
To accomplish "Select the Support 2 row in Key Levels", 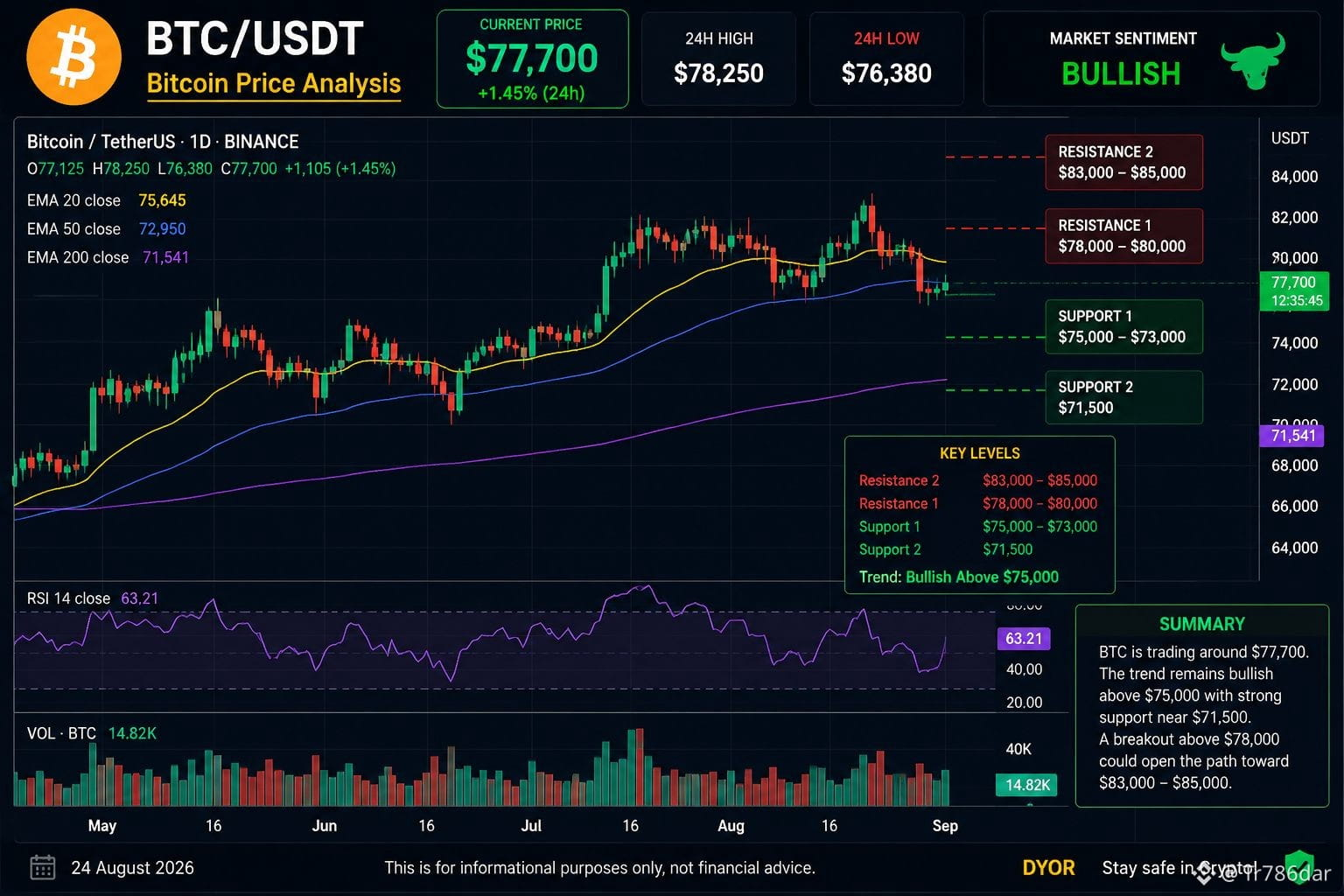I will [946, 549].
